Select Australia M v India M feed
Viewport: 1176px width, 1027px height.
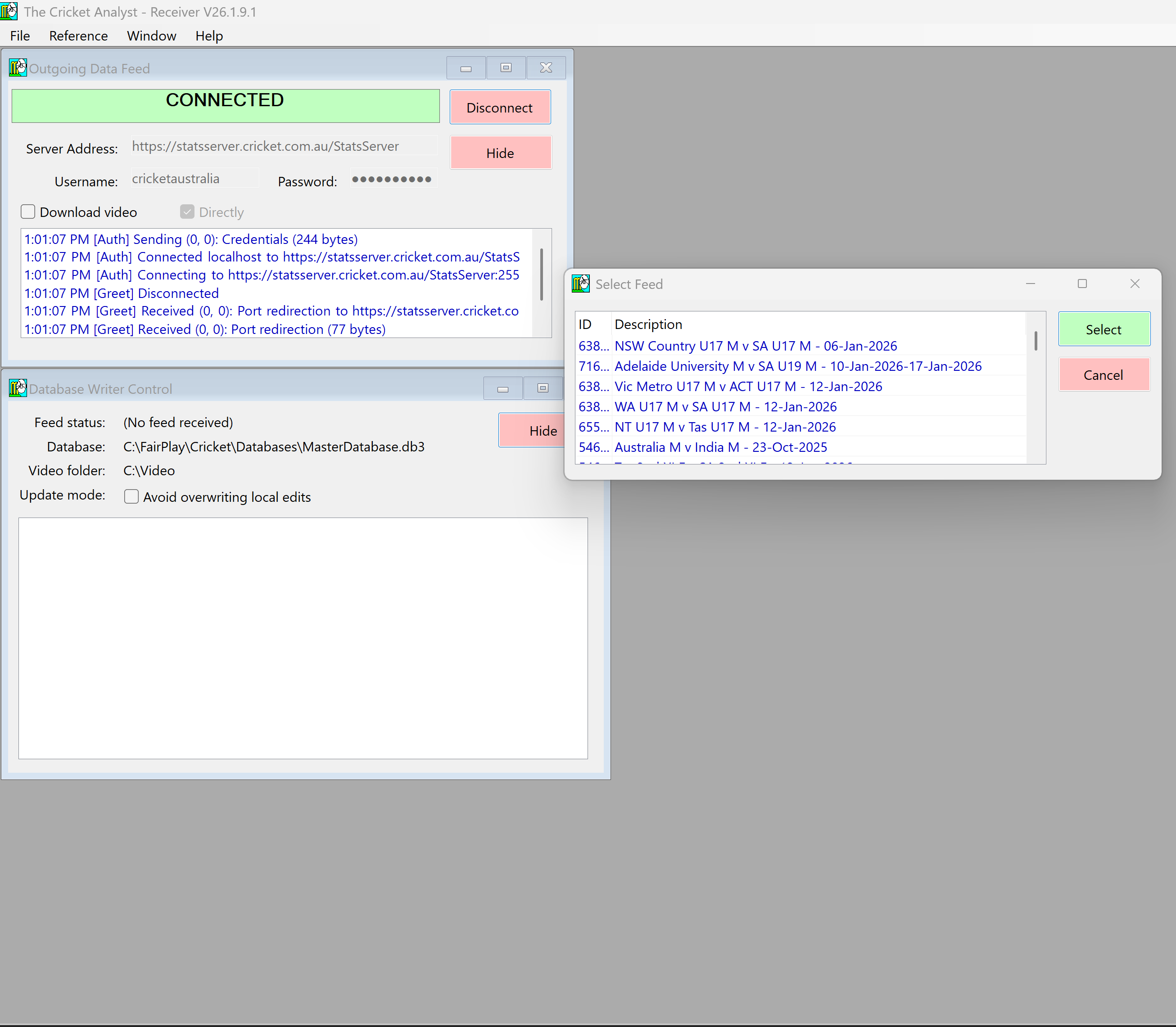pos(801,447)
